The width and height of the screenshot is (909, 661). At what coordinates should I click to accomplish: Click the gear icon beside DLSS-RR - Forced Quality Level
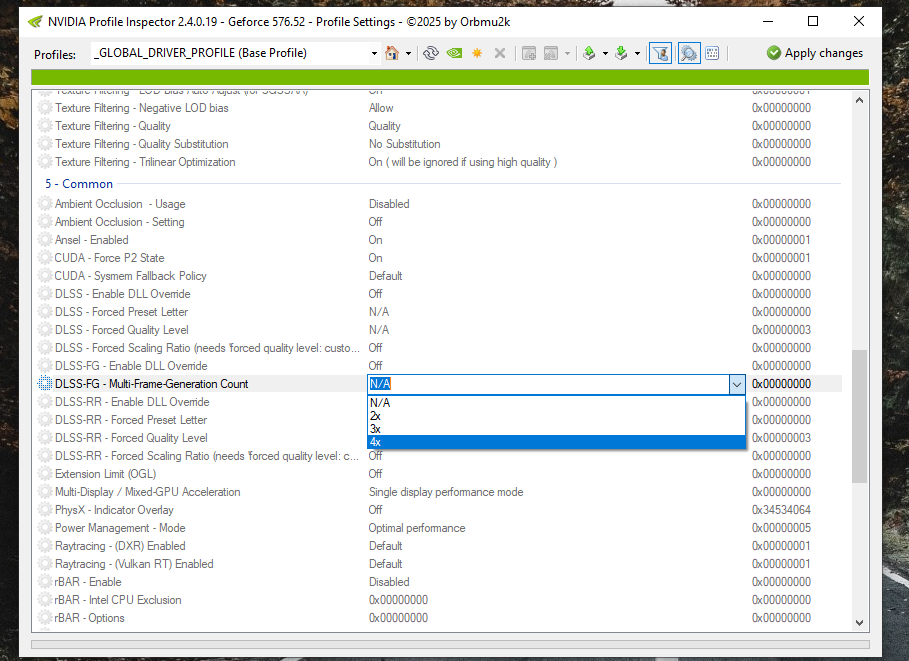[45, 438]
